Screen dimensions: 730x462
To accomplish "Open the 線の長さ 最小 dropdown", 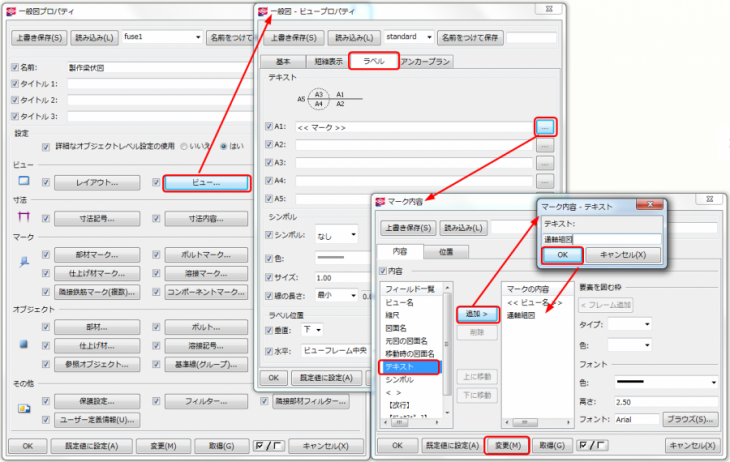I will (x=353, y=296).
